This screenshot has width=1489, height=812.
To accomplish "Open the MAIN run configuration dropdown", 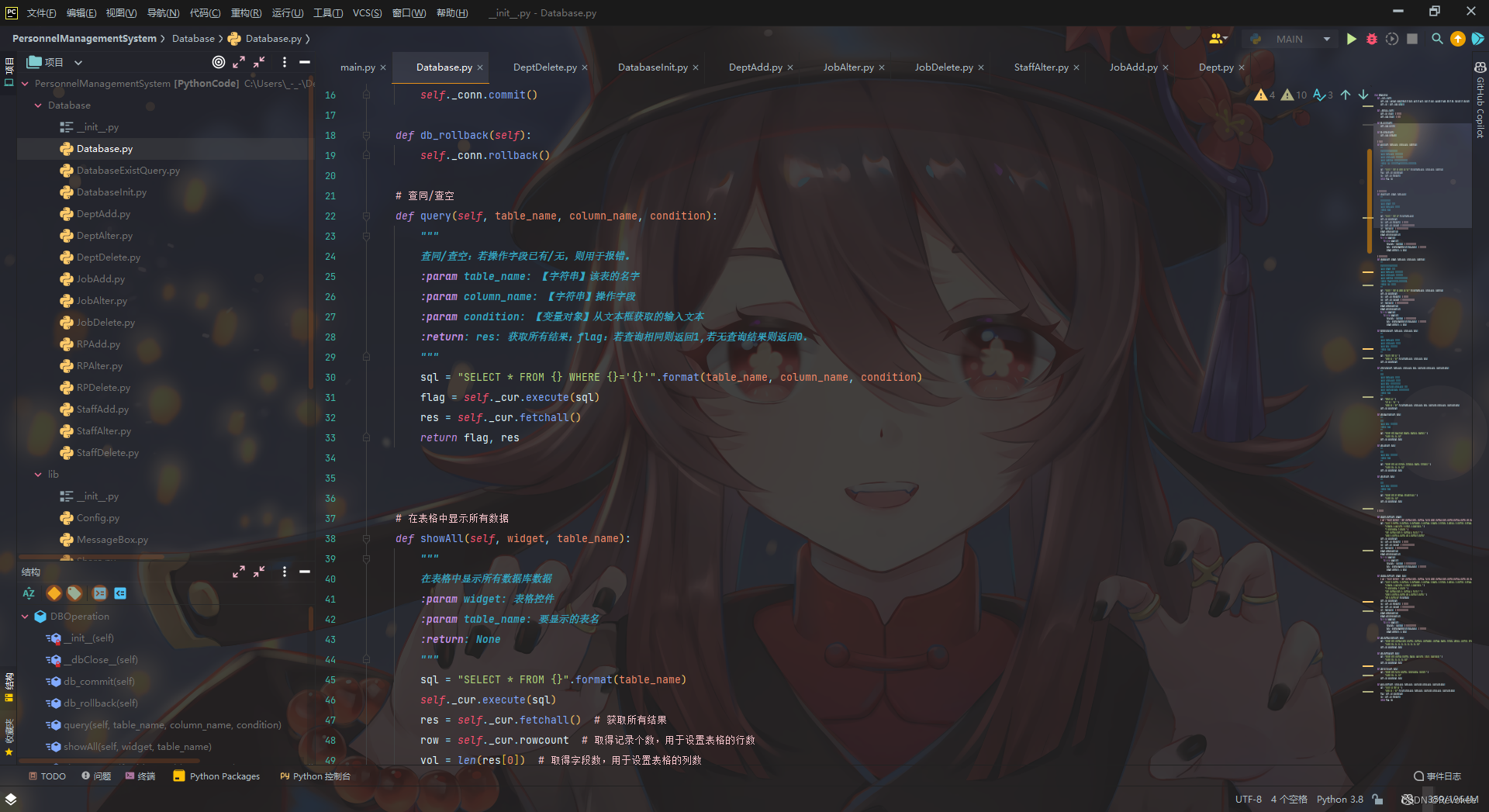I will [x=1290, y=39].
